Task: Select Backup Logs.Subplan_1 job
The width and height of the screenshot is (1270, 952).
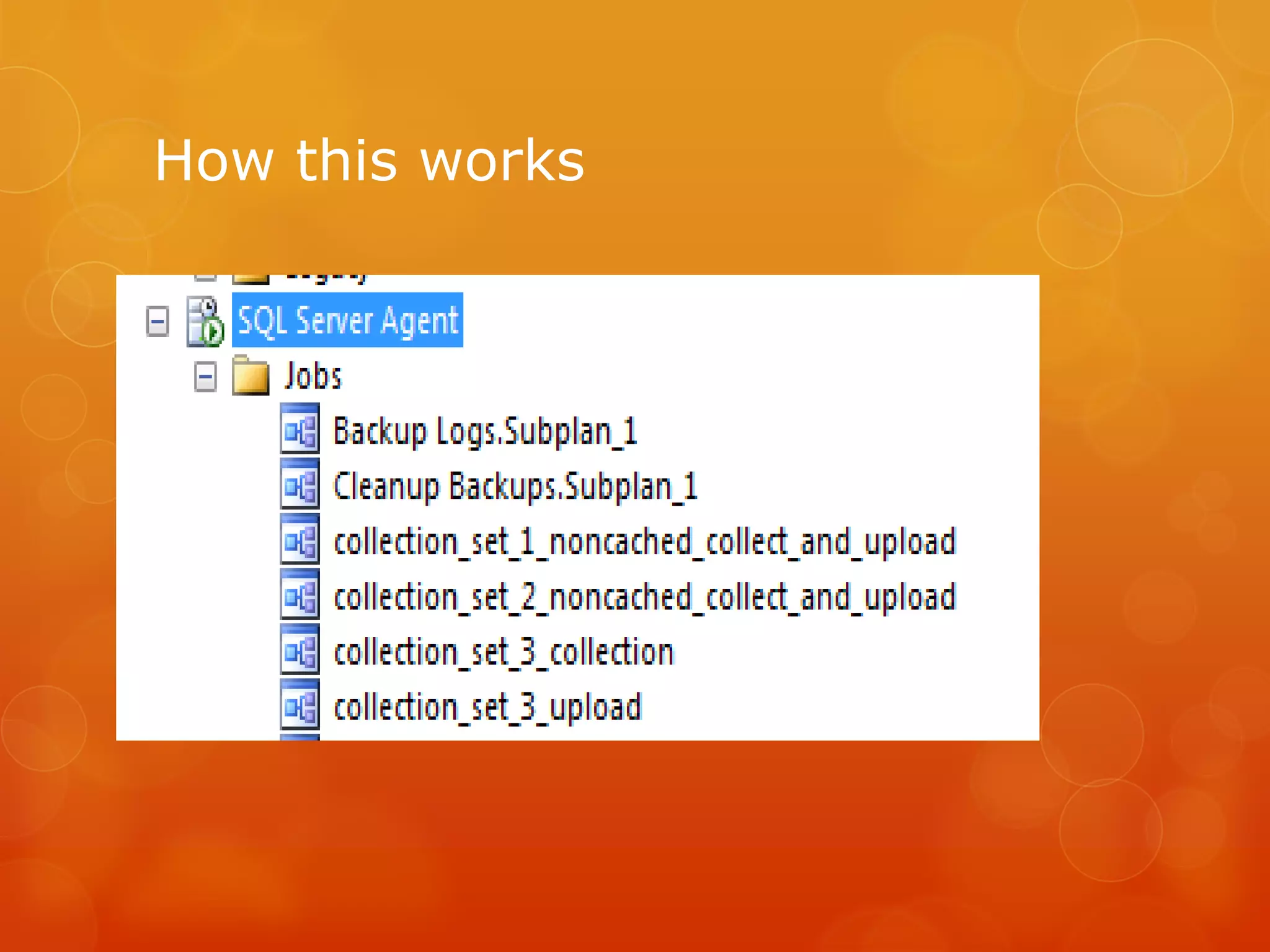Action: coord(485,431)
